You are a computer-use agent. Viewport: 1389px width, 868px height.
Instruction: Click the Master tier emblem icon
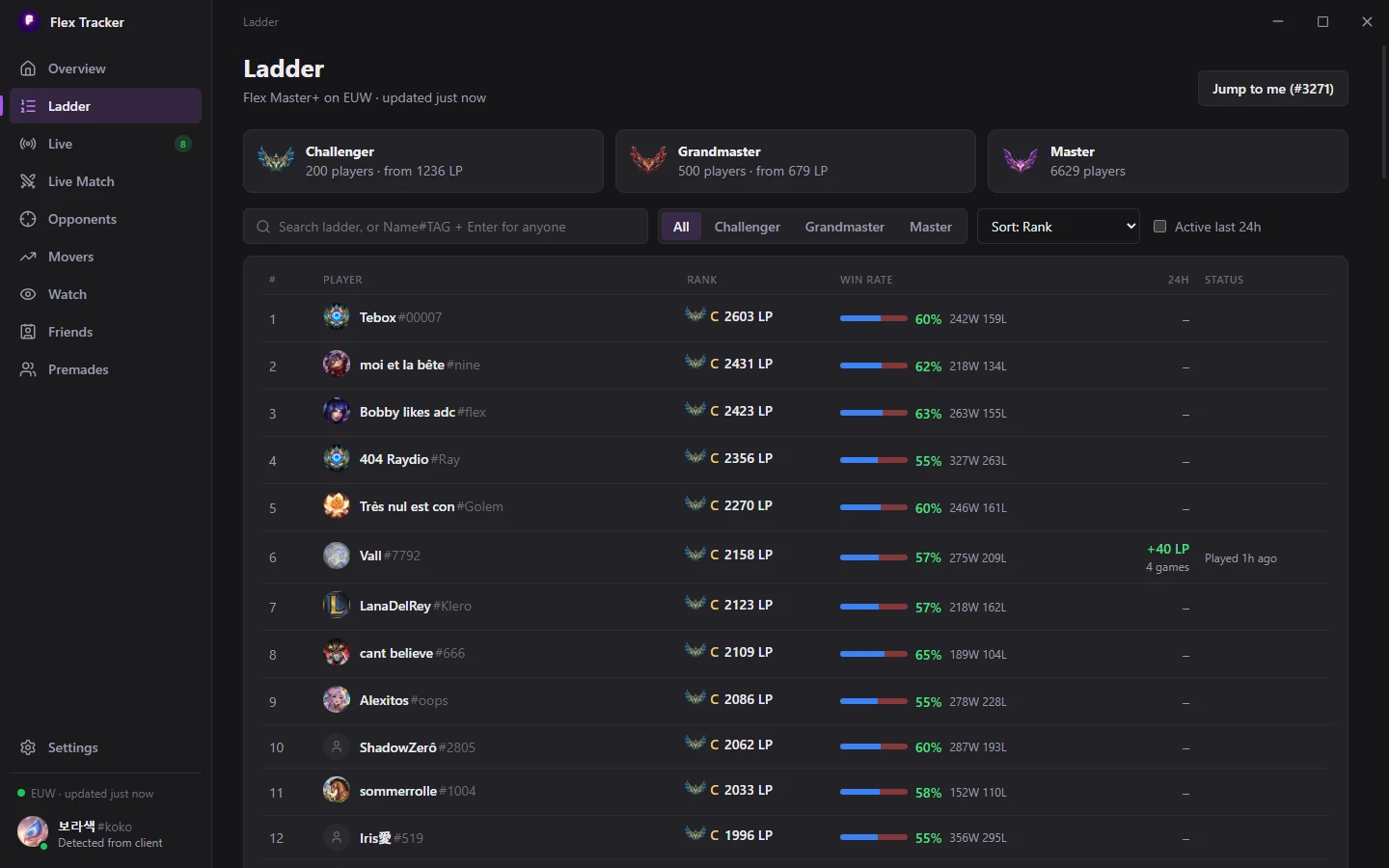click(1021, 160)
